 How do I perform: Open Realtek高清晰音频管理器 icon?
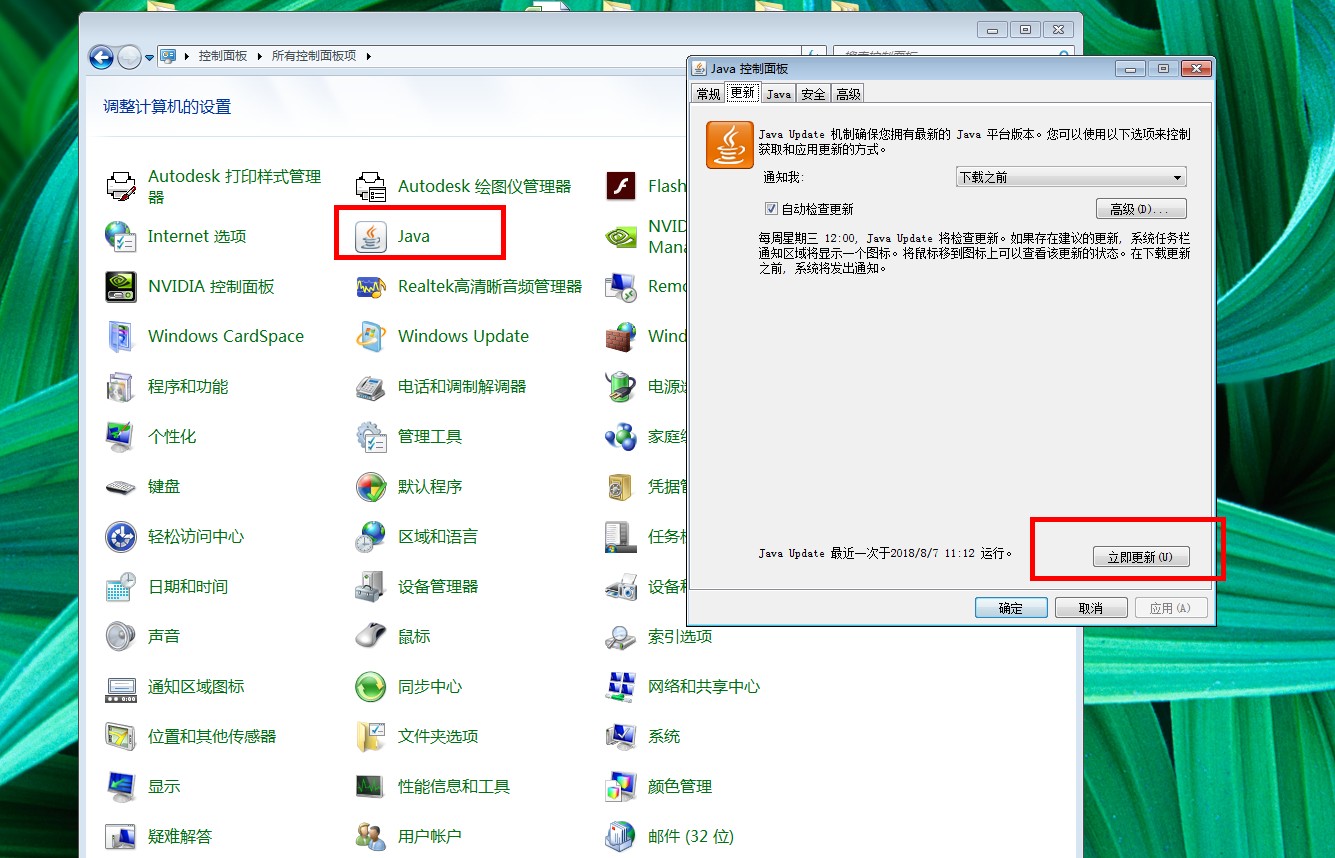tap(371, 286)
